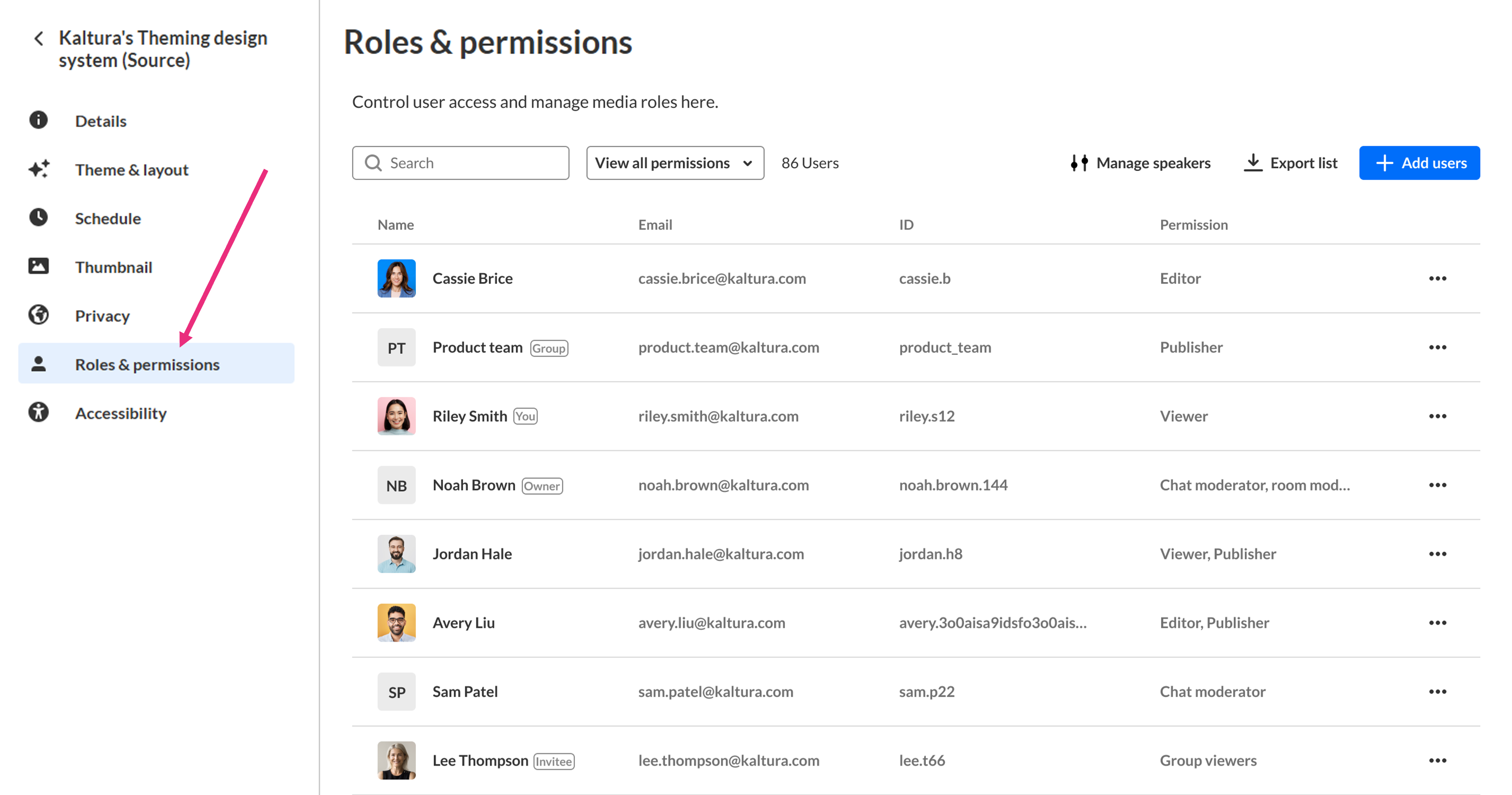Click into the Search users field
This screenshot has height=795, width=1512.
coord(470,163)
